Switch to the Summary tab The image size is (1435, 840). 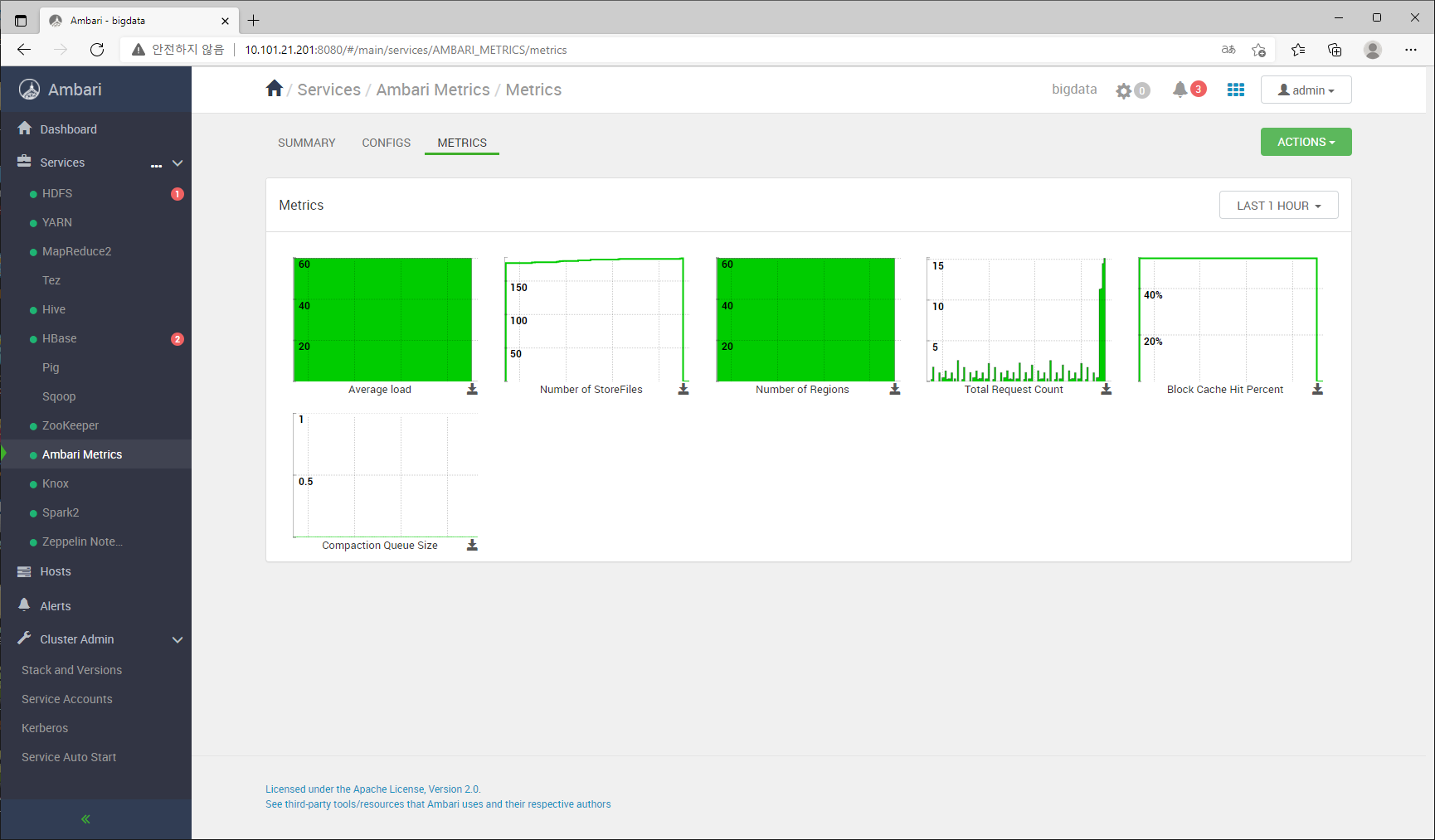pos(307,143)
